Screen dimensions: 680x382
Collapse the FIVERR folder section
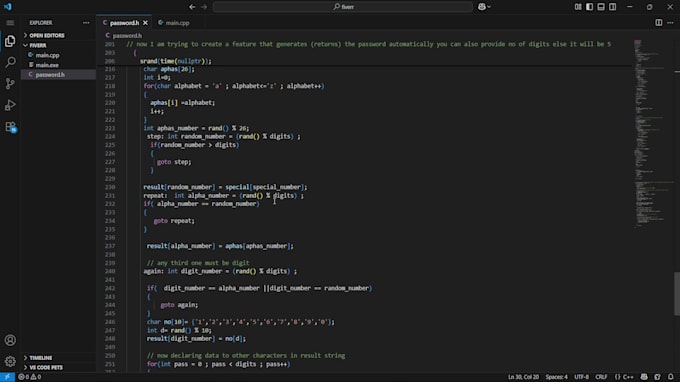(38, 46)
